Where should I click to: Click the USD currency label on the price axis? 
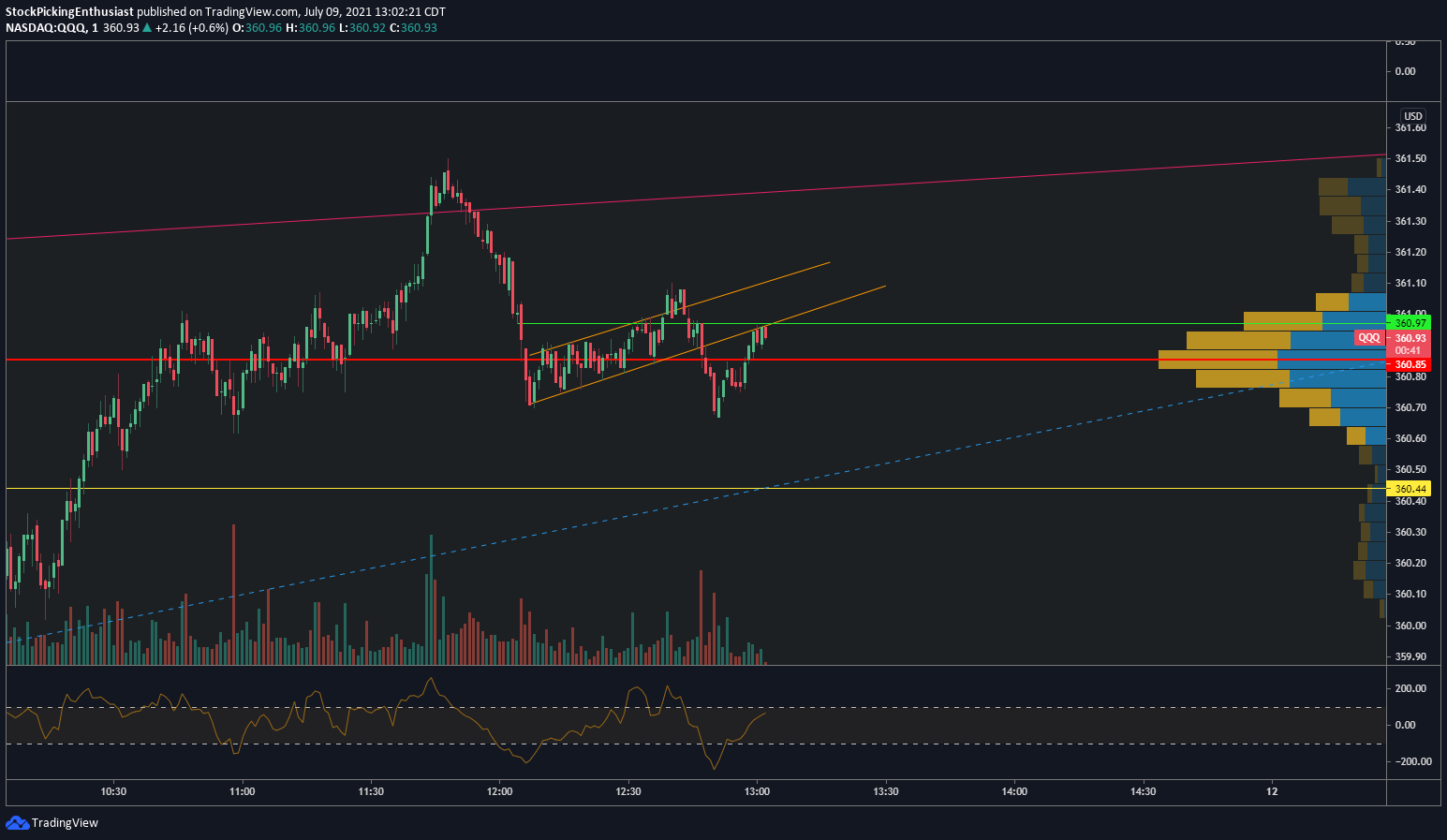tap(1413, 117)
